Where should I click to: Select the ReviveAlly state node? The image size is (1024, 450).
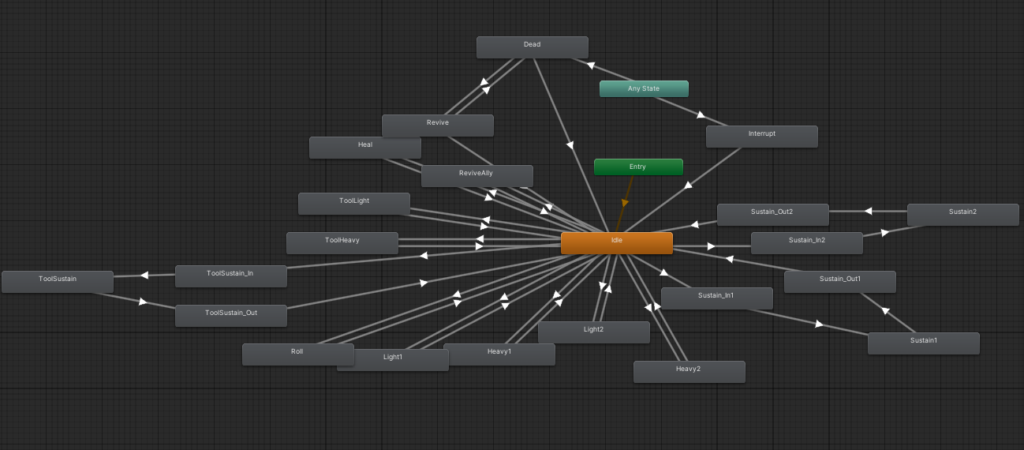(477, 176)
